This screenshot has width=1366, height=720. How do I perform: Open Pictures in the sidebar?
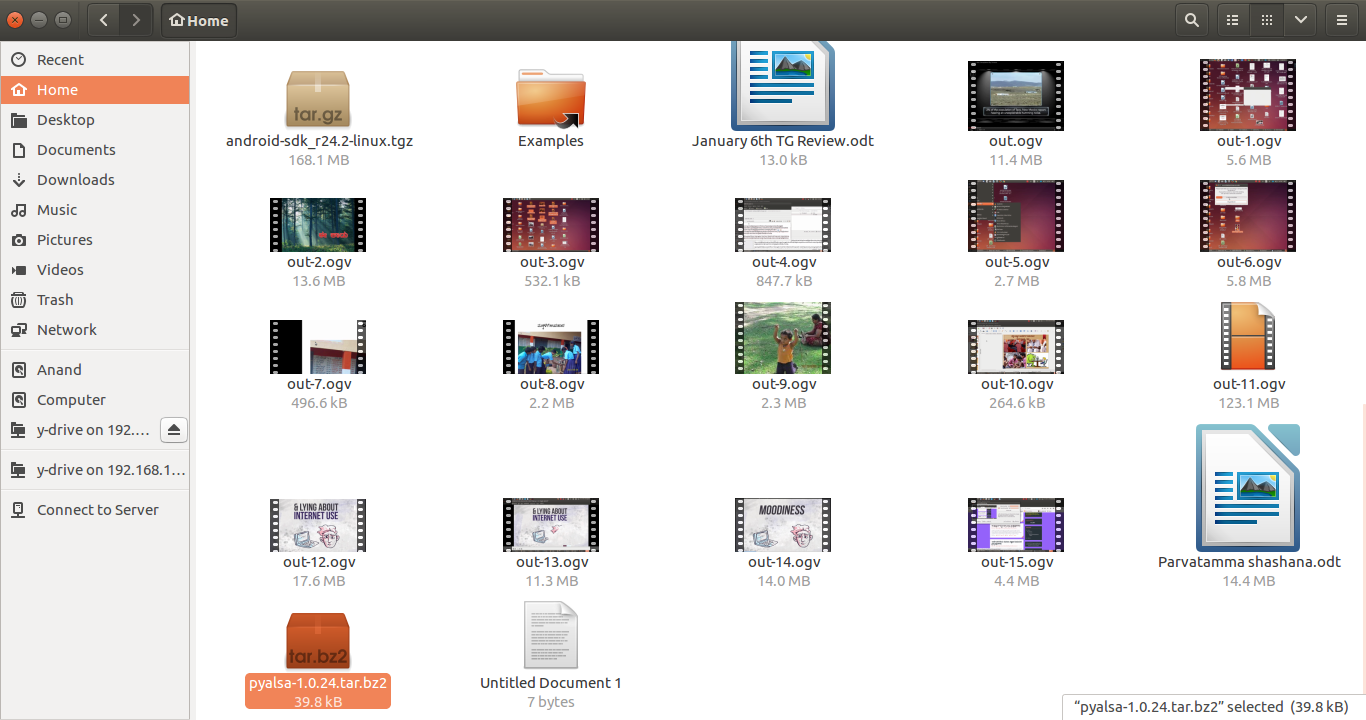tap(94, 240)
